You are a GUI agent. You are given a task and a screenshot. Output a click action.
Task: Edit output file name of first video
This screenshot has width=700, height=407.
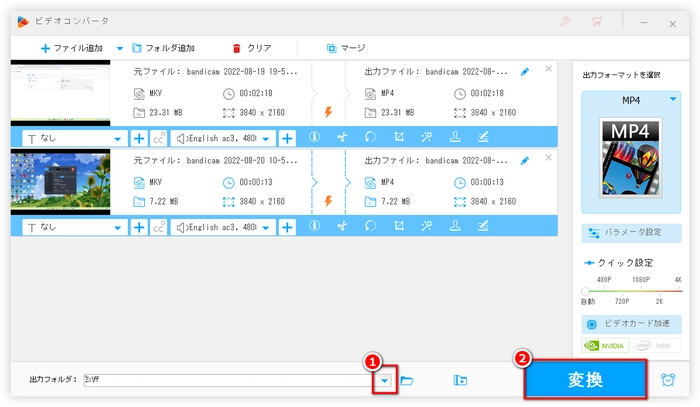tap(526, 72)
